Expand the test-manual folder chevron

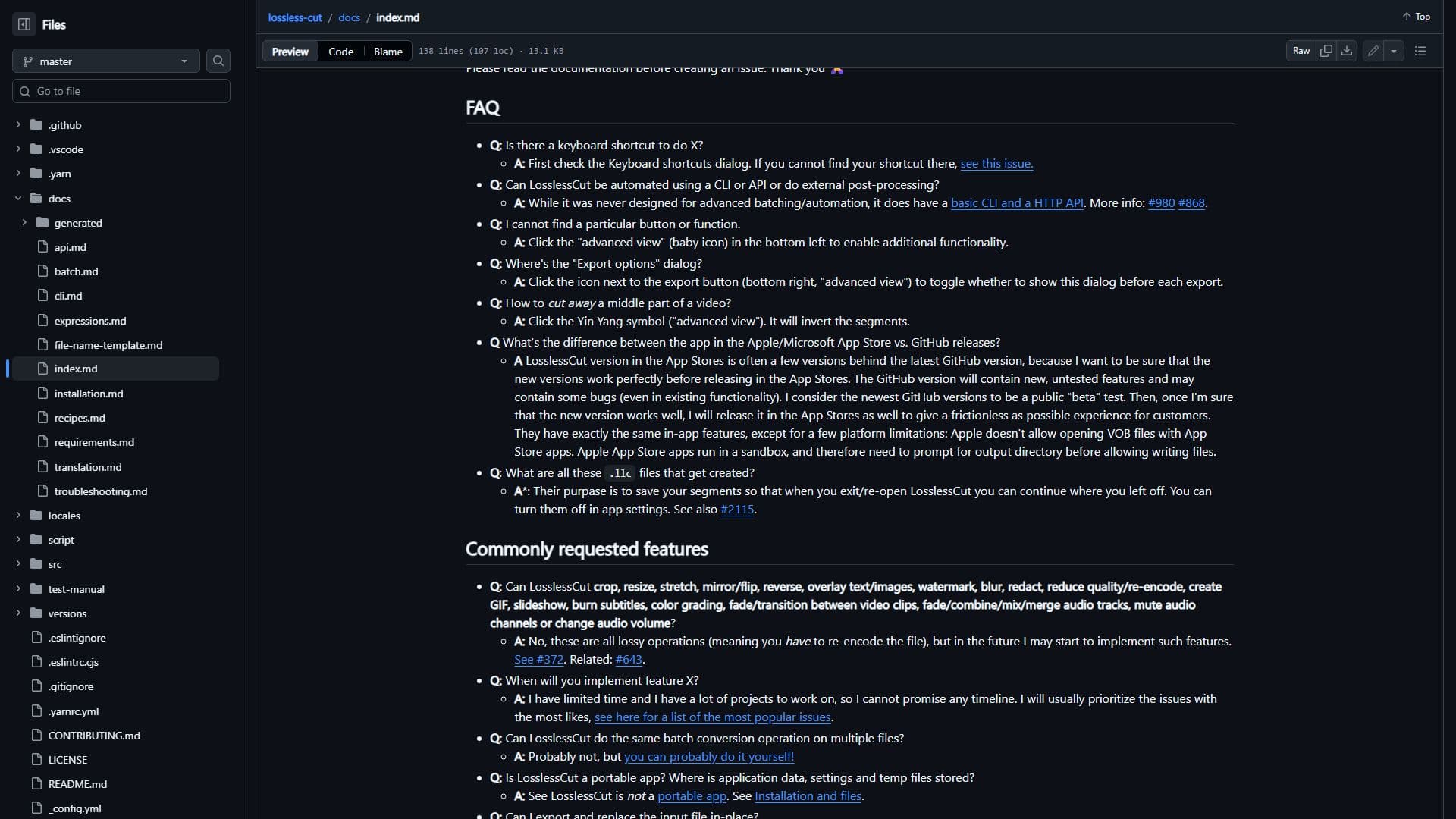[x=18, y=588]
